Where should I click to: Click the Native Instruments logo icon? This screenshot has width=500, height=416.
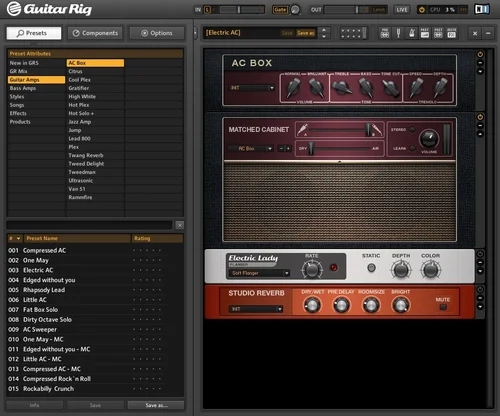(482, 9)
